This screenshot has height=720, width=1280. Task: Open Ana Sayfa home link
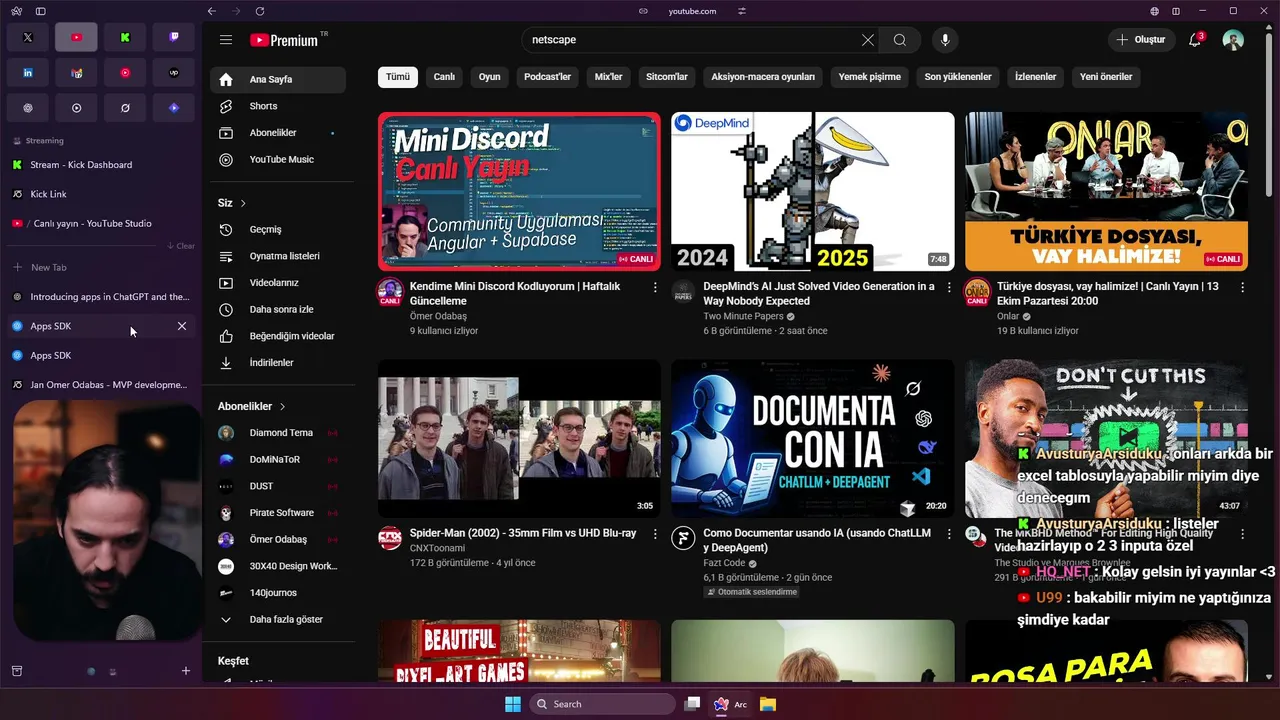(x=278, y=79)
